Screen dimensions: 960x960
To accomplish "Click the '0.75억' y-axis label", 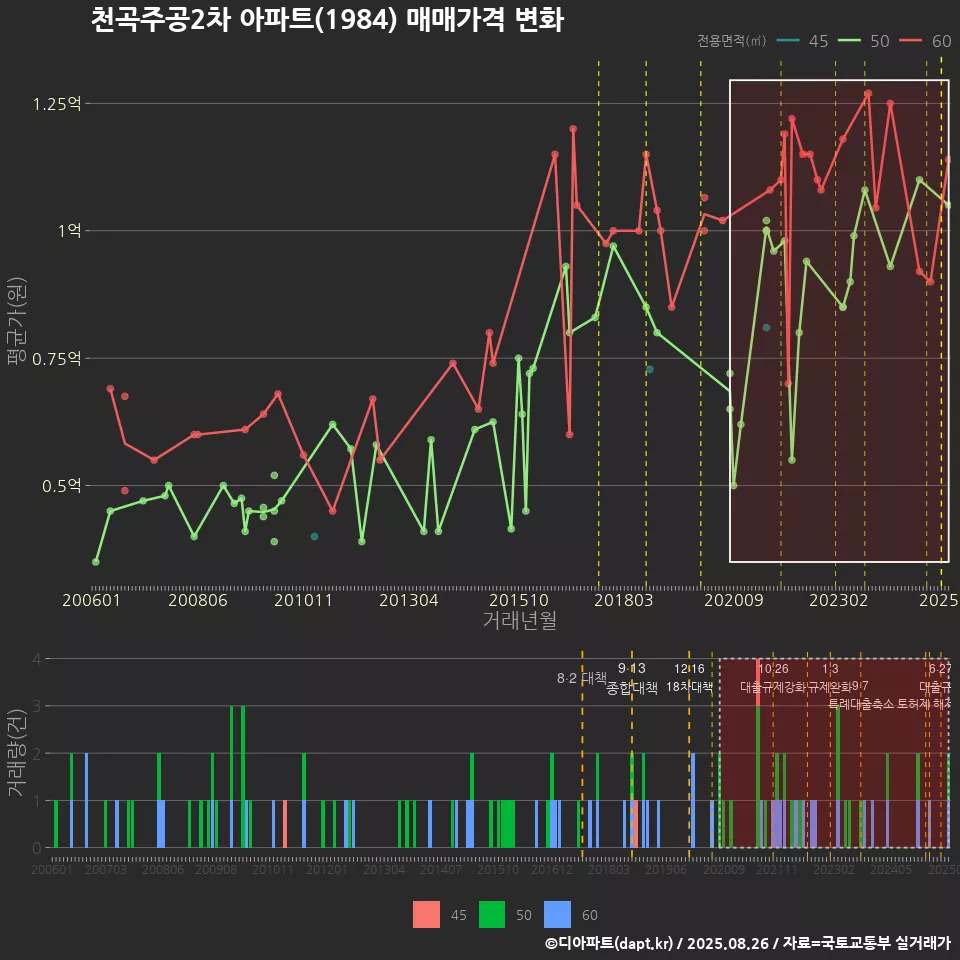I will [57, 358].
